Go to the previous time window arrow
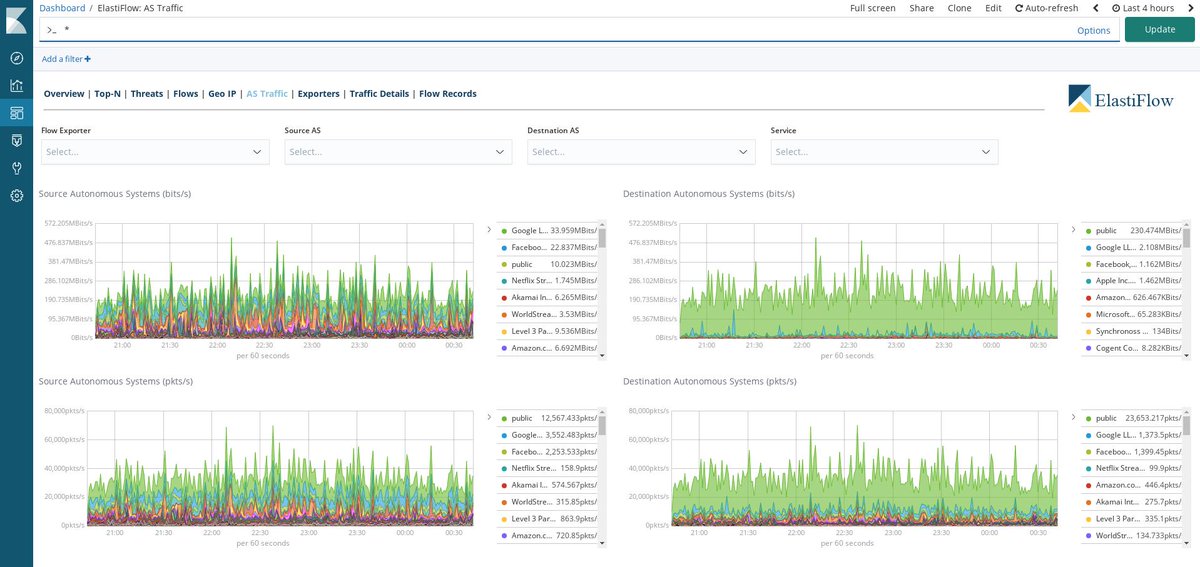 pos(1096,8)
